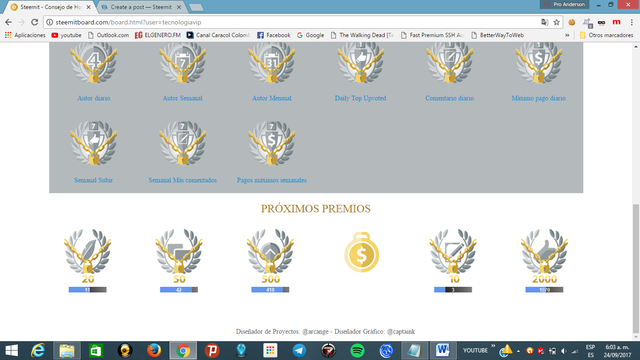
Task: Open the Chrome three-dot menu
Action: point(631,22)
